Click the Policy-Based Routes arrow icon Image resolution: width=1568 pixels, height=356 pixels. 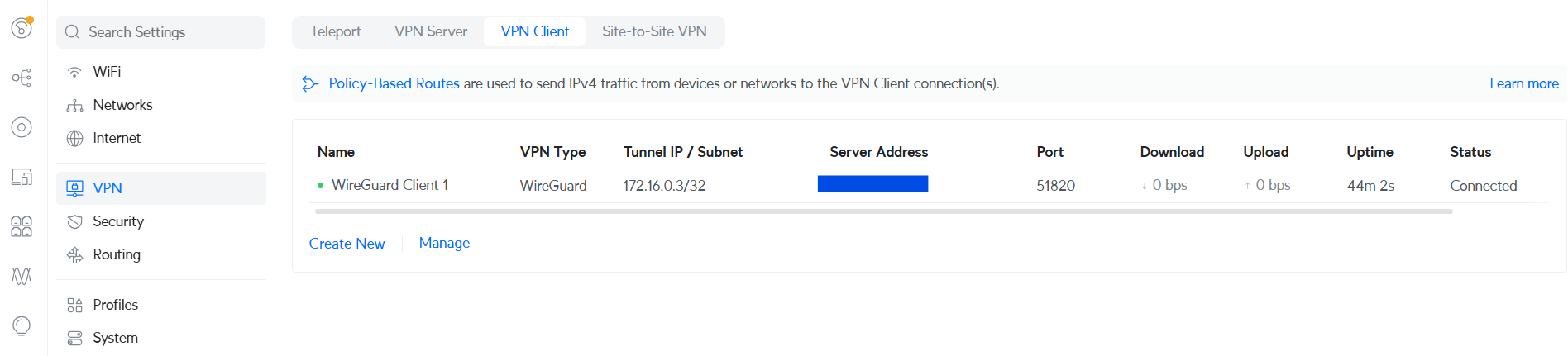(x=310, y=83)
